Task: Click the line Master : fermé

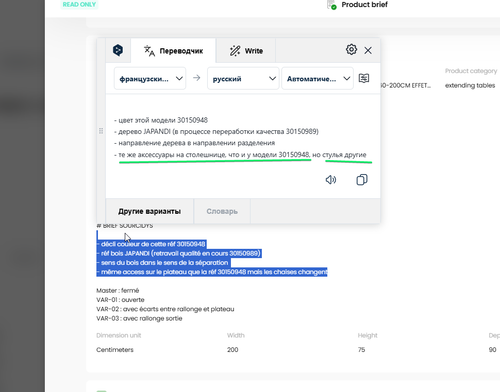Action: click(x=118, y=290)
